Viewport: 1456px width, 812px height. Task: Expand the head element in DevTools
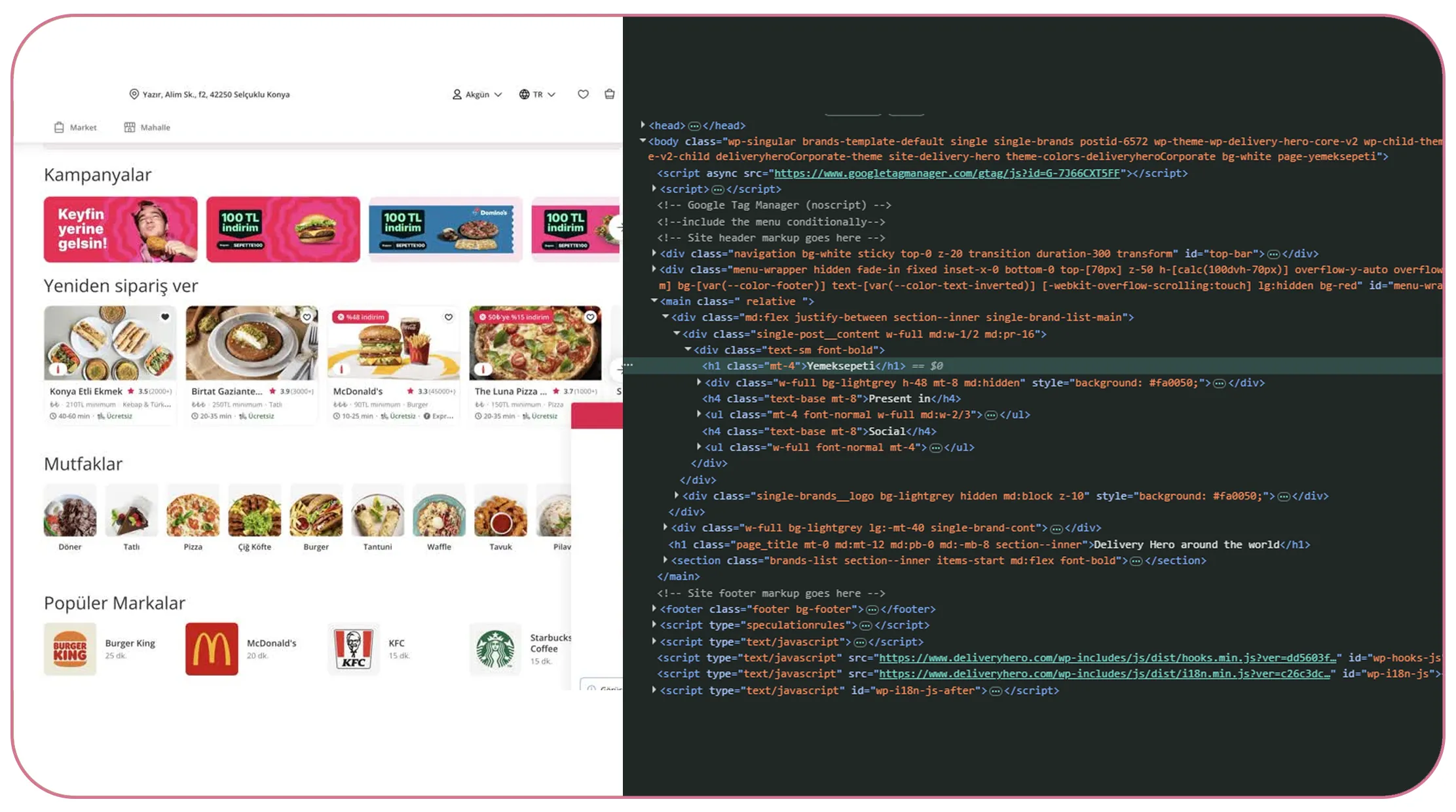(x=643, y=125)
